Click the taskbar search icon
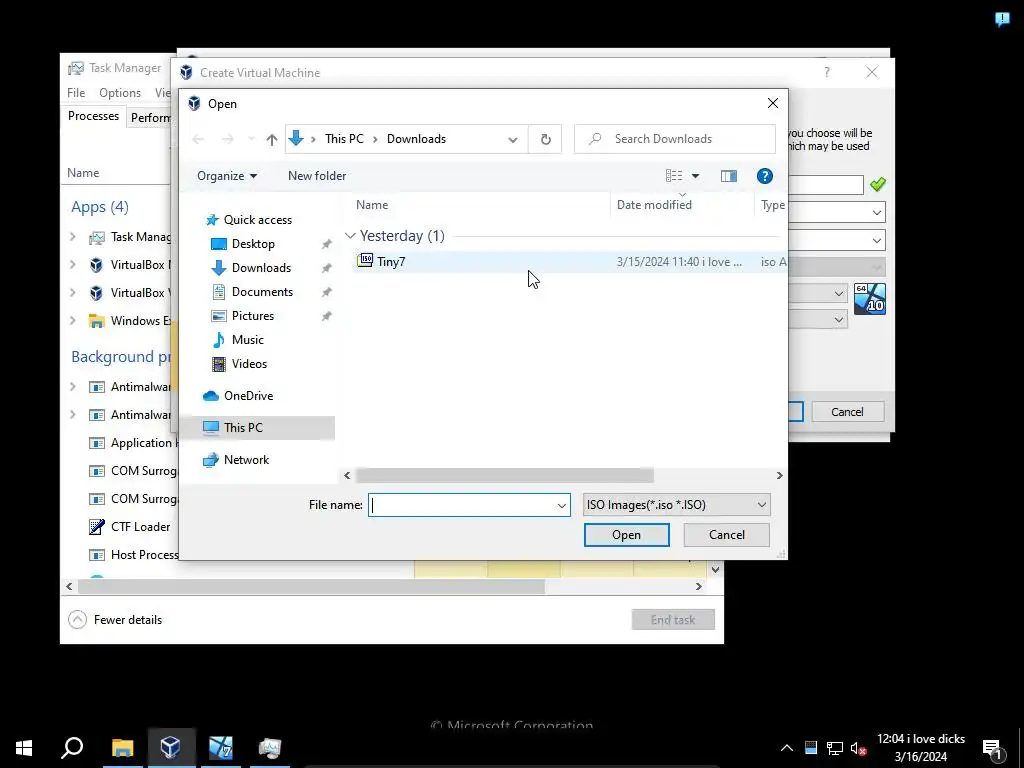1024x768 pixels. [x=72, y=748]
